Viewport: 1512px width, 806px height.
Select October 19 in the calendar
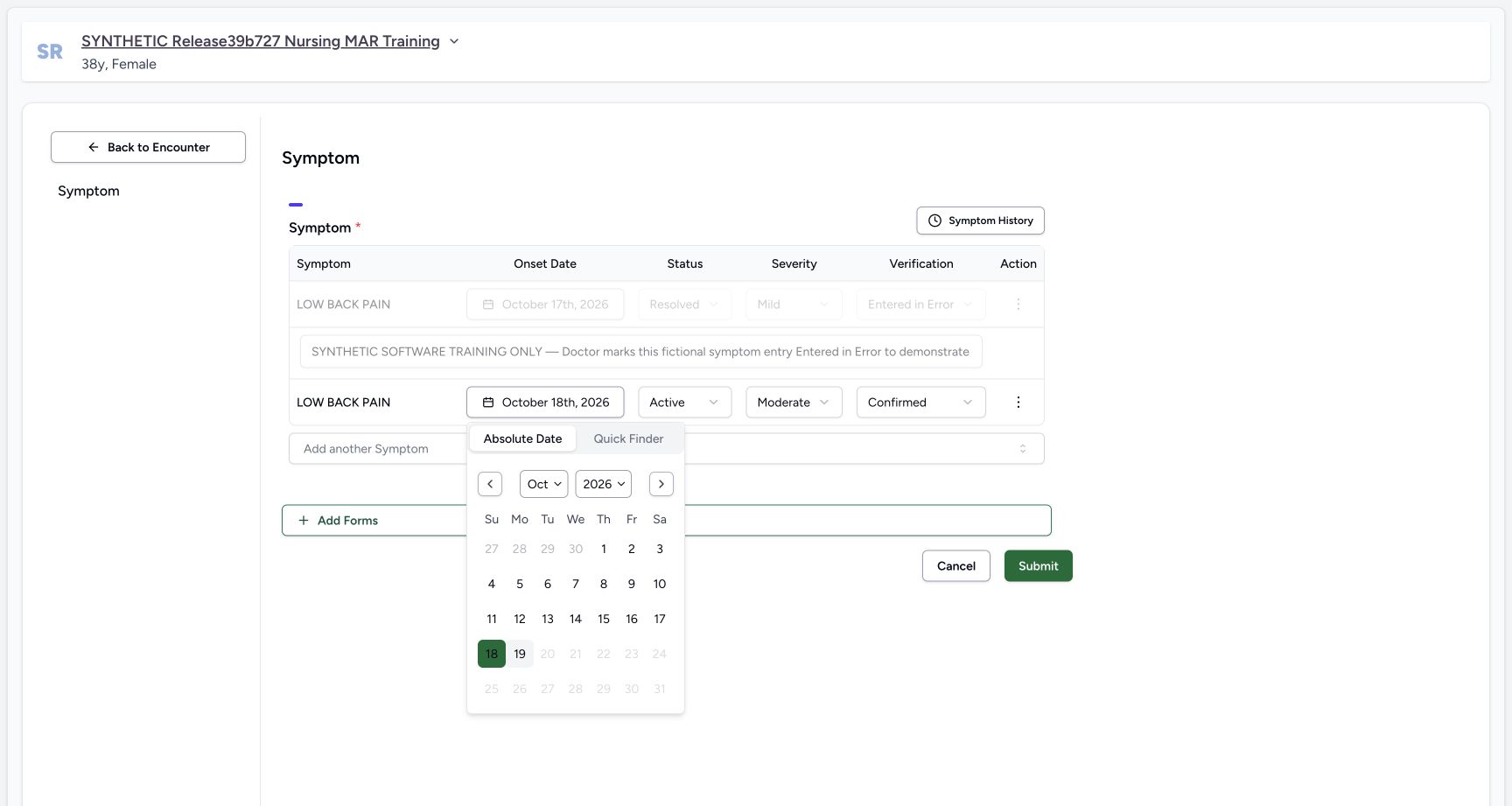coord(520,654)
